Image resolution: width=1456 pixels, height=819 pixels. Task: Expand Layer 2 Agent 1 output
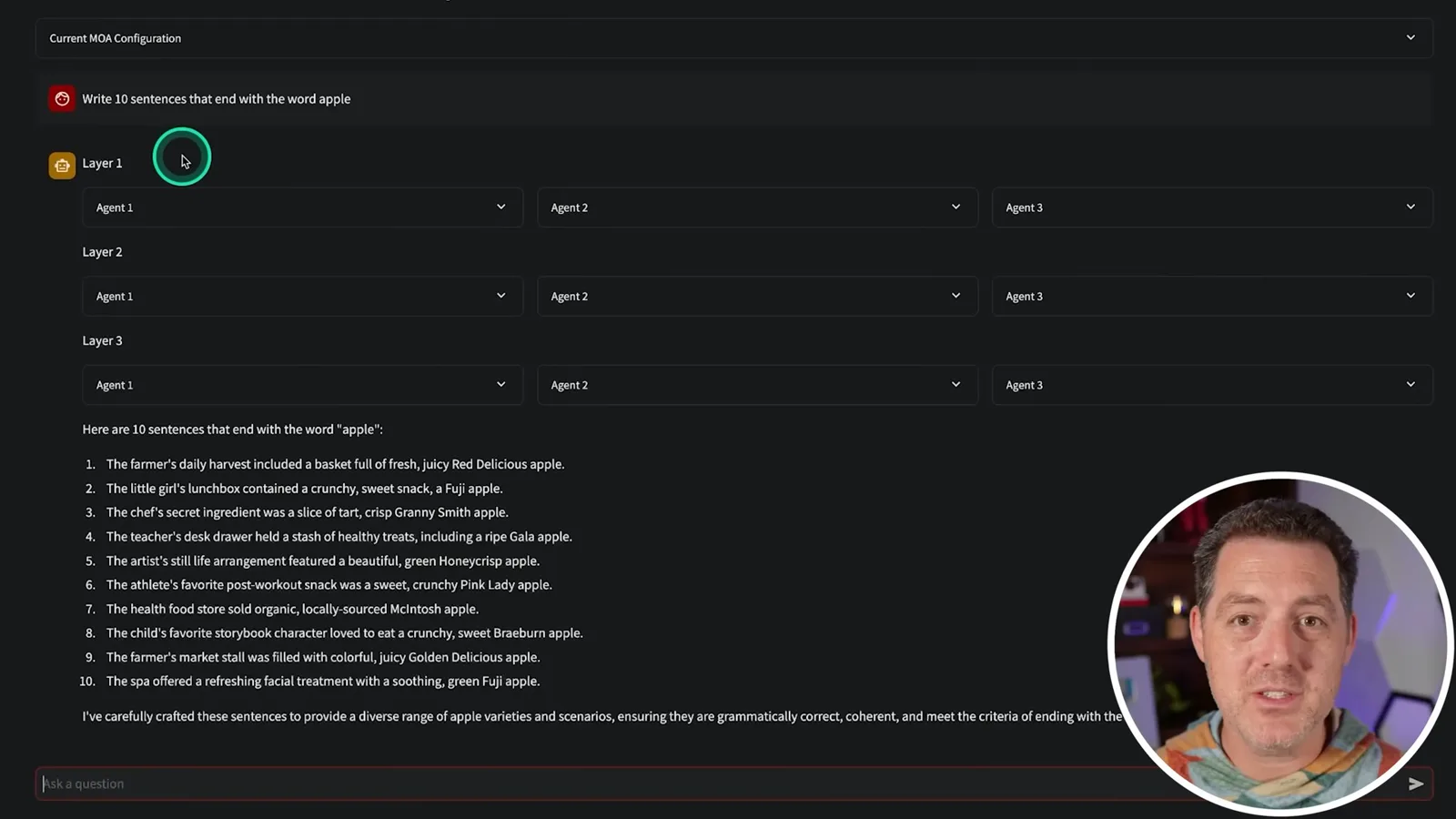click(x=302, y=297)
